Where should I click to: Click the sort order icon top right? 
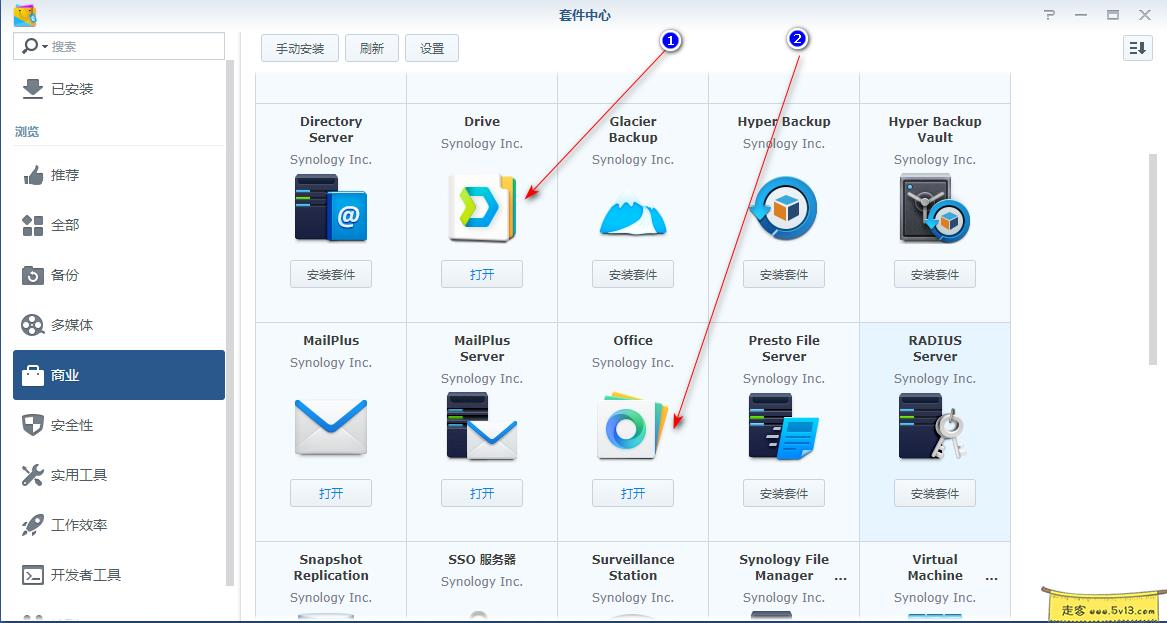1138,47
